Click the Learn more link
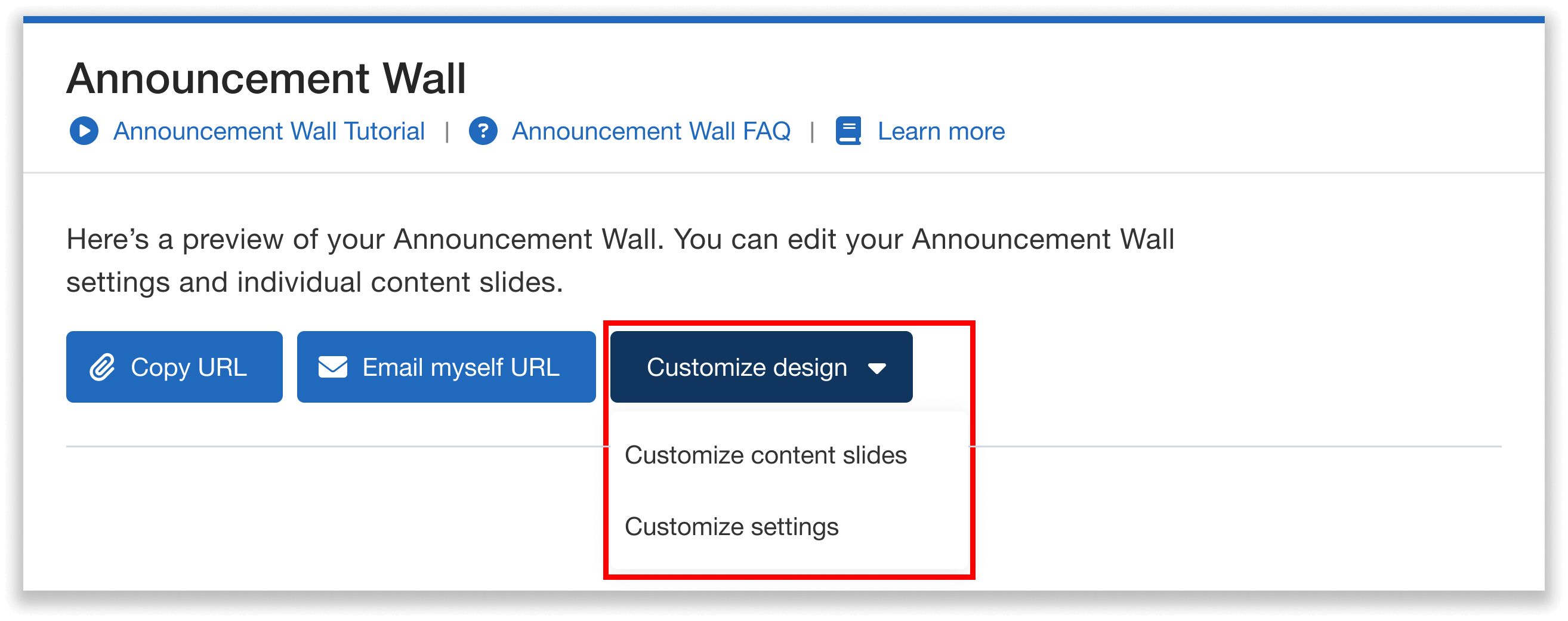 tap(940, 130)
